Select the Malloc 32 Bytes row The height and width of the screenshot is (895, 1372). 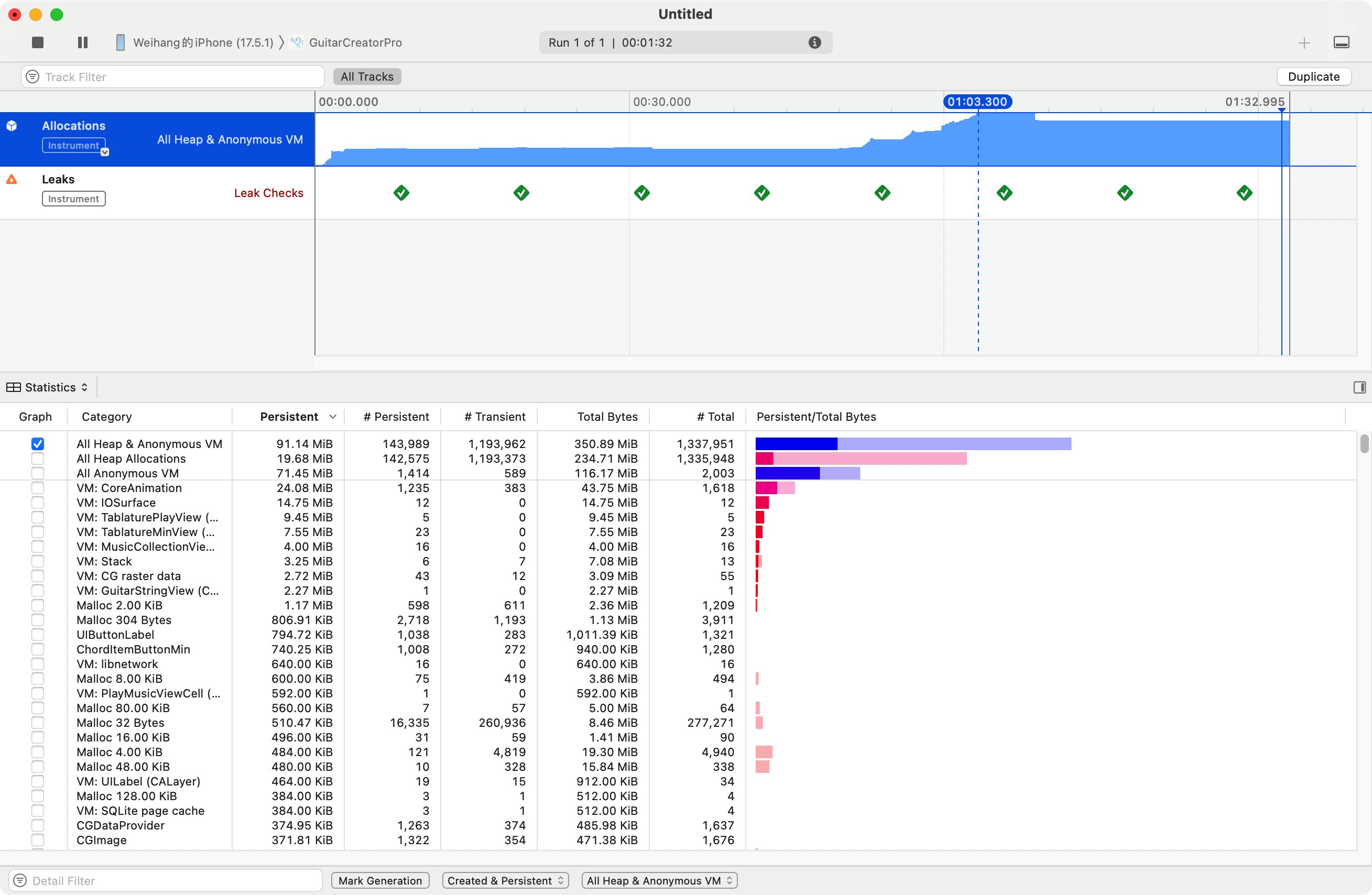pos(678,722)
